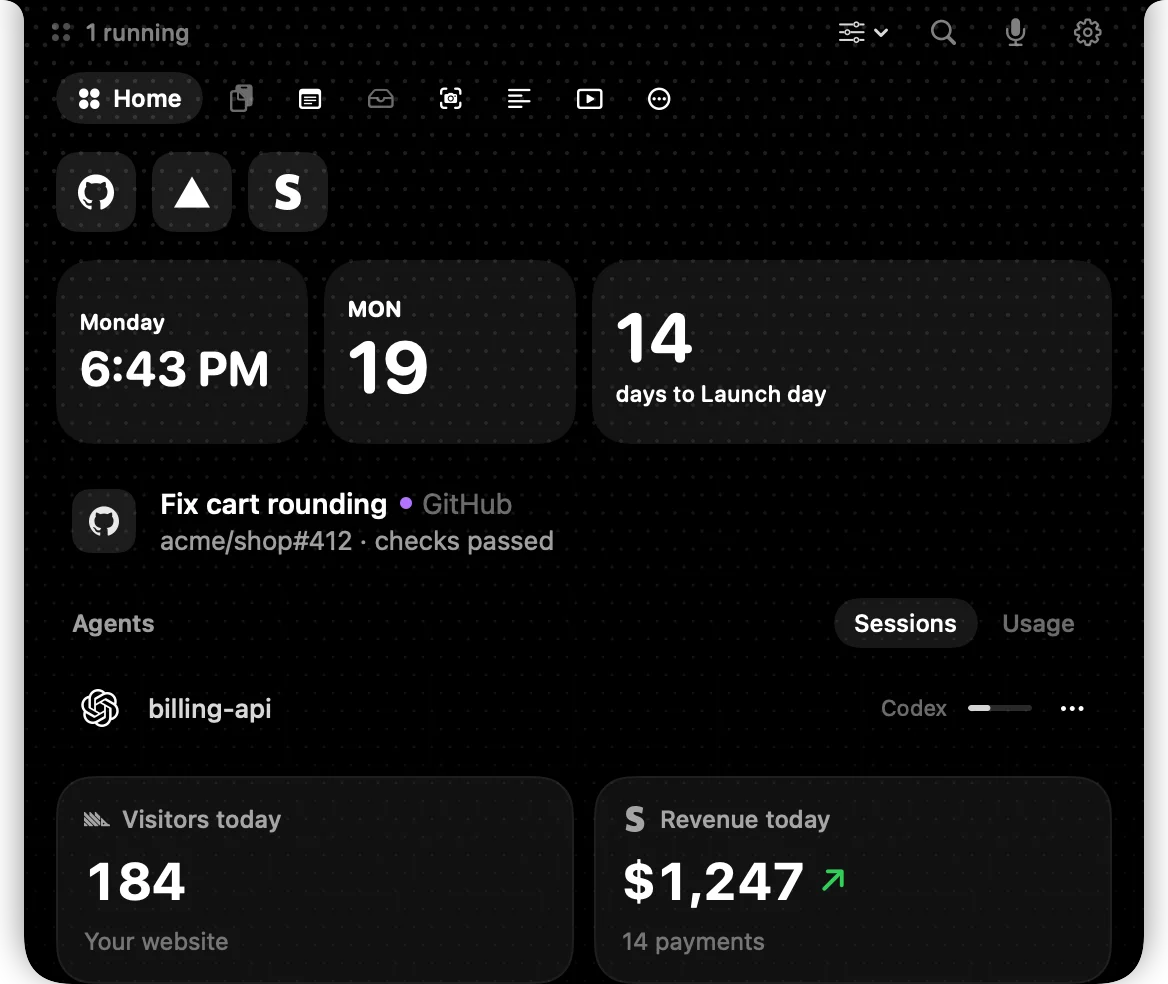Screen dimensions: 1168x984
Task: Click the Agents section heading
Action: coord(113,623)
